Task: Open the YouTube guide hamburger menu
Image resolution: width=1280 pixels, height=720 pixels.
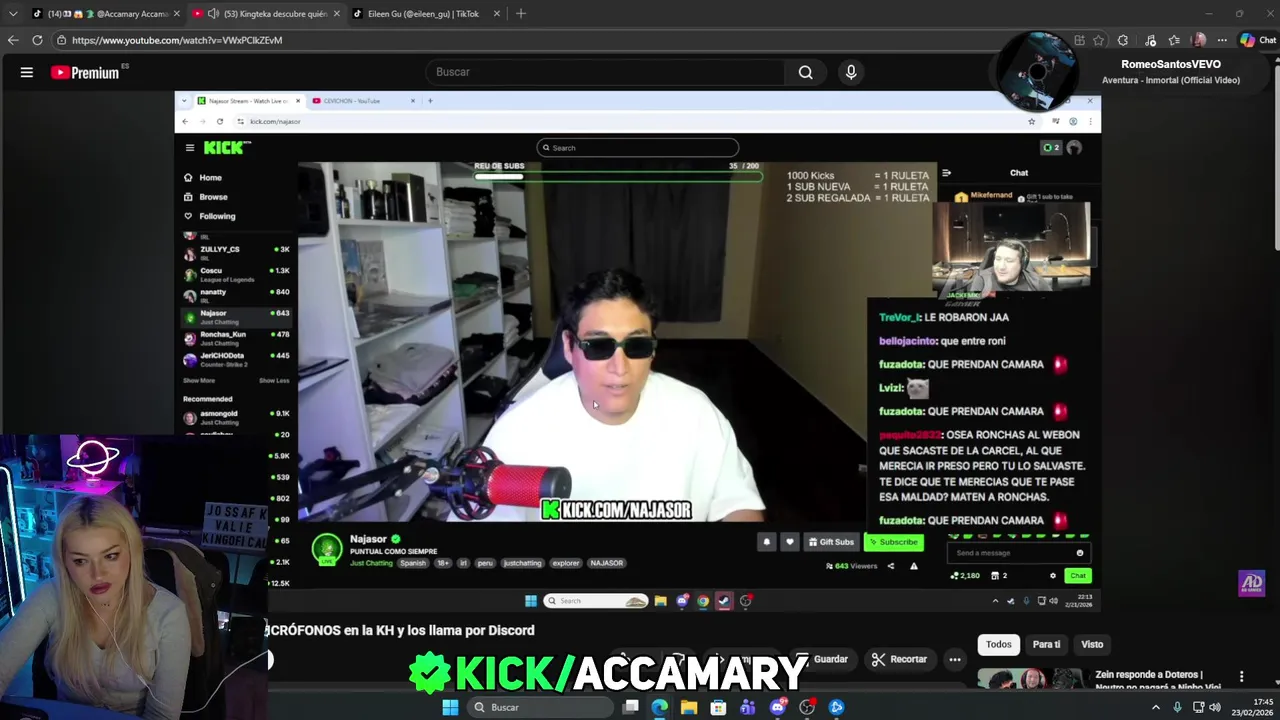Action: point(27,72)
